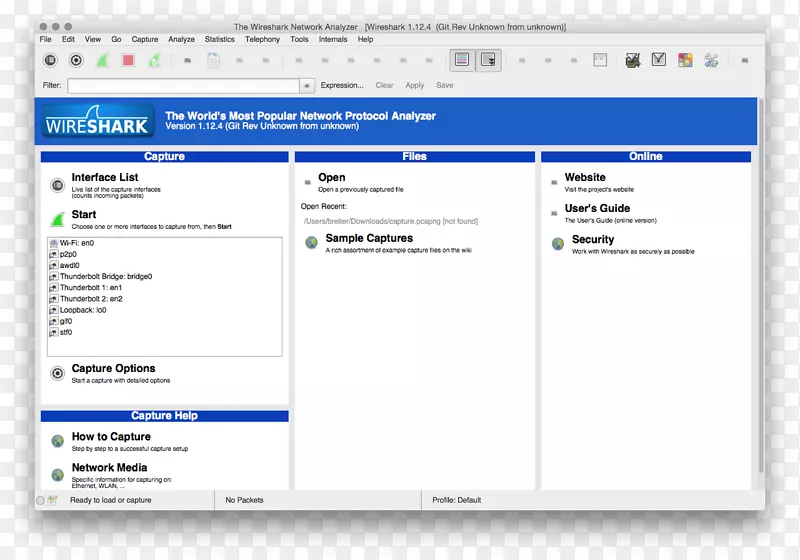The width and height of the screenshot is (800, 560).
Task: Click inside the Filter text field
Action: pyautogui.click(x=183, y=86)
